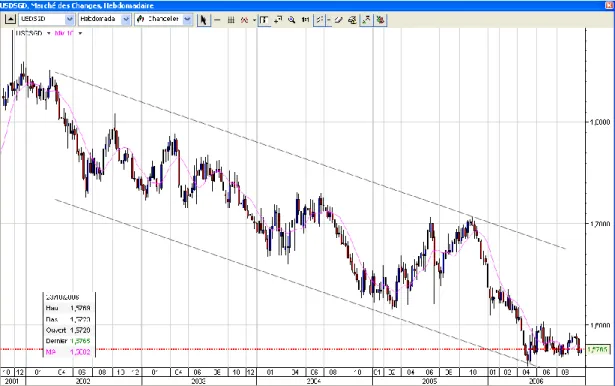Click the magnifier zoom icon
This screenshot has width=615, height=386.
(291, 20)
